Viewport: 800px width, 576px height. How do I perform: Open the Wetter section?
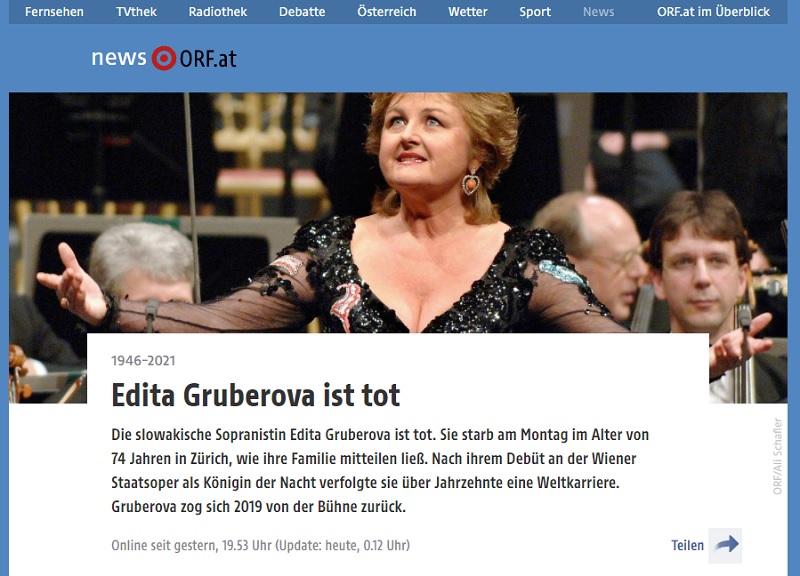point(468,11)
